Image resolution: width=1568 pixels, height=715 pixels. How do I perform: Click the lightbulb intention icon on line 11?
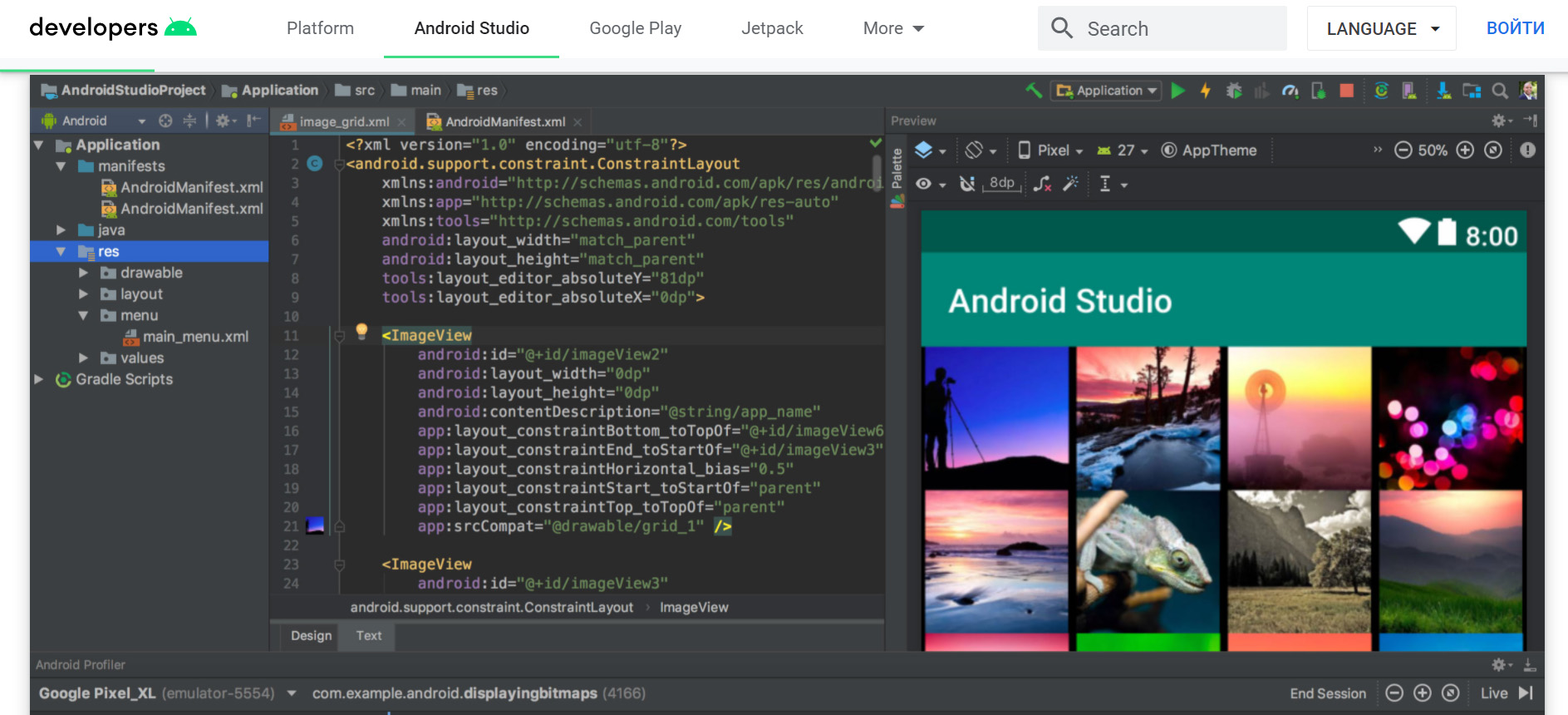click(361, 331)
